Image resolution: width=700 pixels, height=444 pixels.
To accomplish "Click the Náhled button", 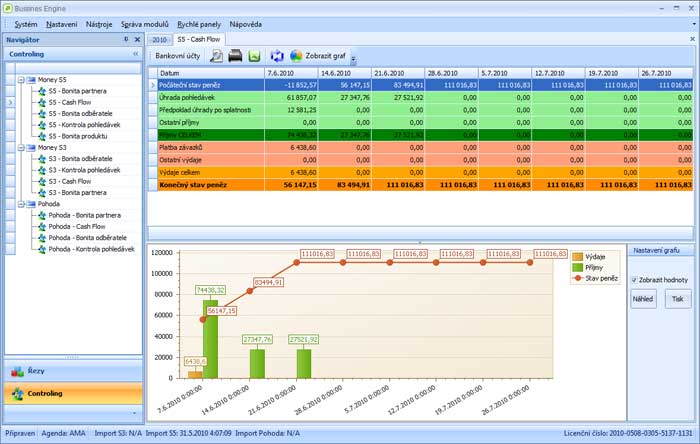I will 643,298.
